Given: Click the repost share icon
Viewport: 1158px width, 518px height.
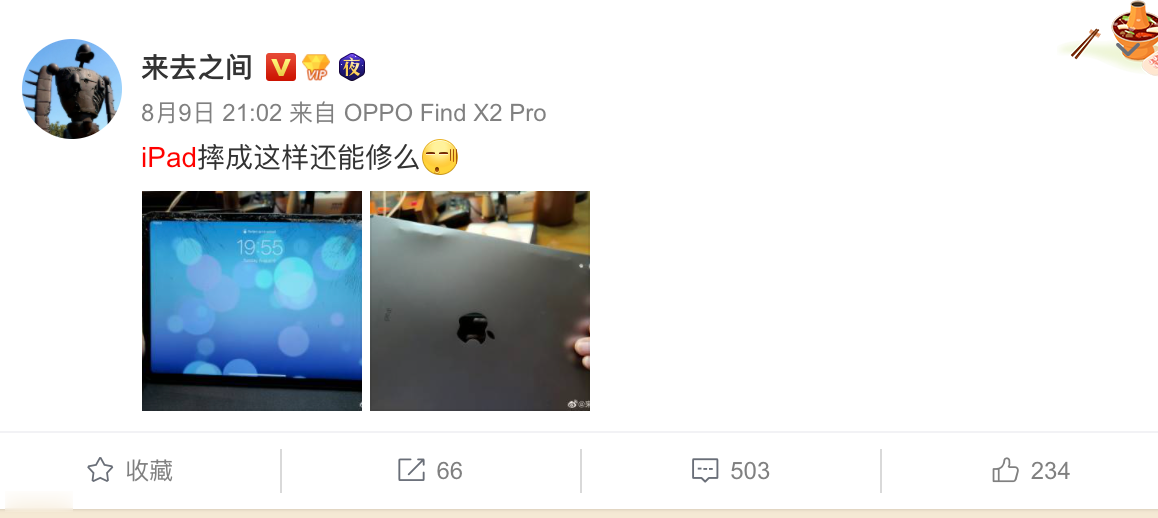Looking at the screenshot, I should 411,470.
